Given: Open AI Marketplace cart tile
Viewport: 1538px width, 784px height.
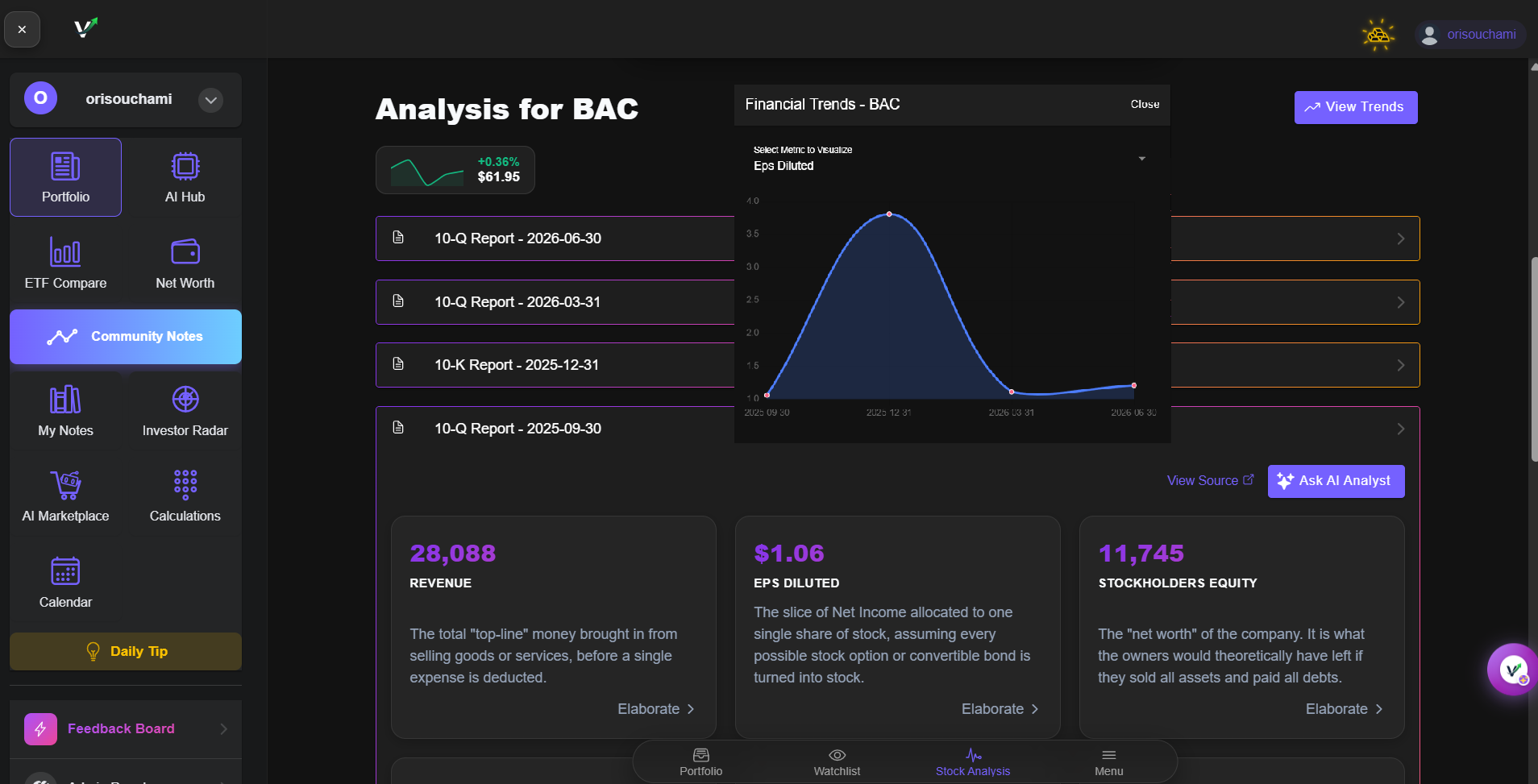Looking at the screenshot, I should 65,496.
